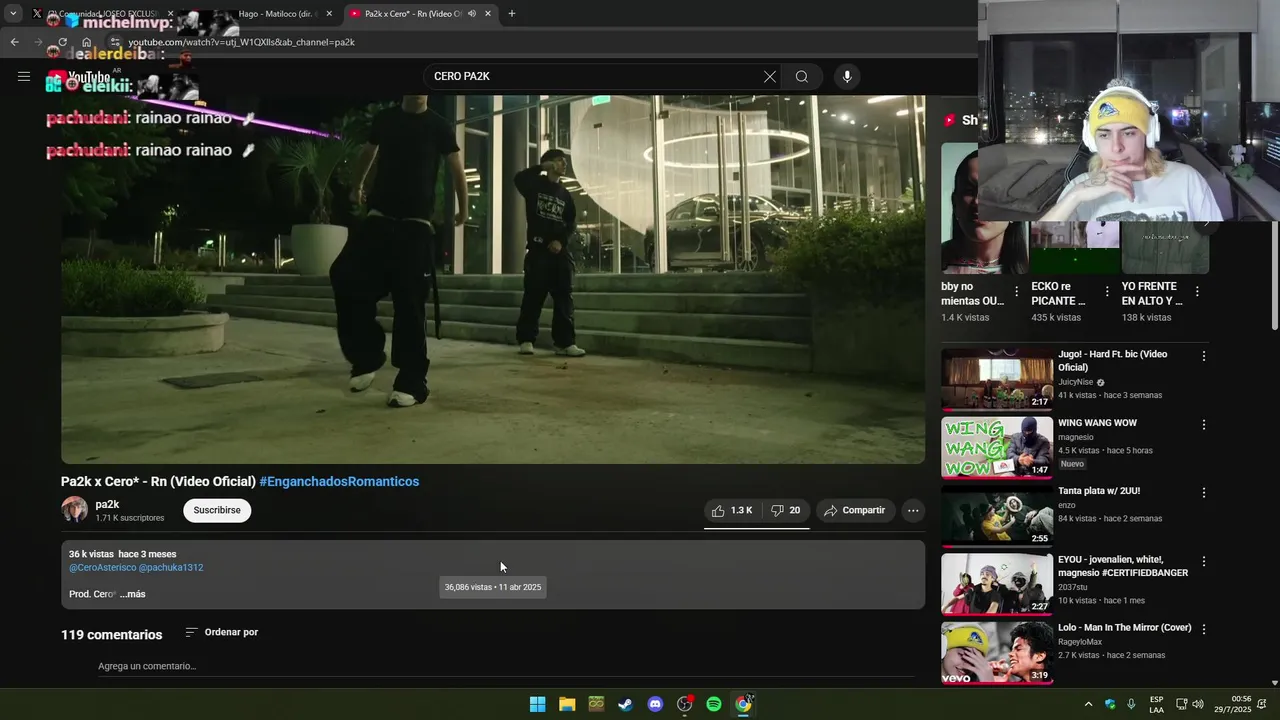
Task: Open @CeroAsterisco channel mention
Action: click(102, 567)
